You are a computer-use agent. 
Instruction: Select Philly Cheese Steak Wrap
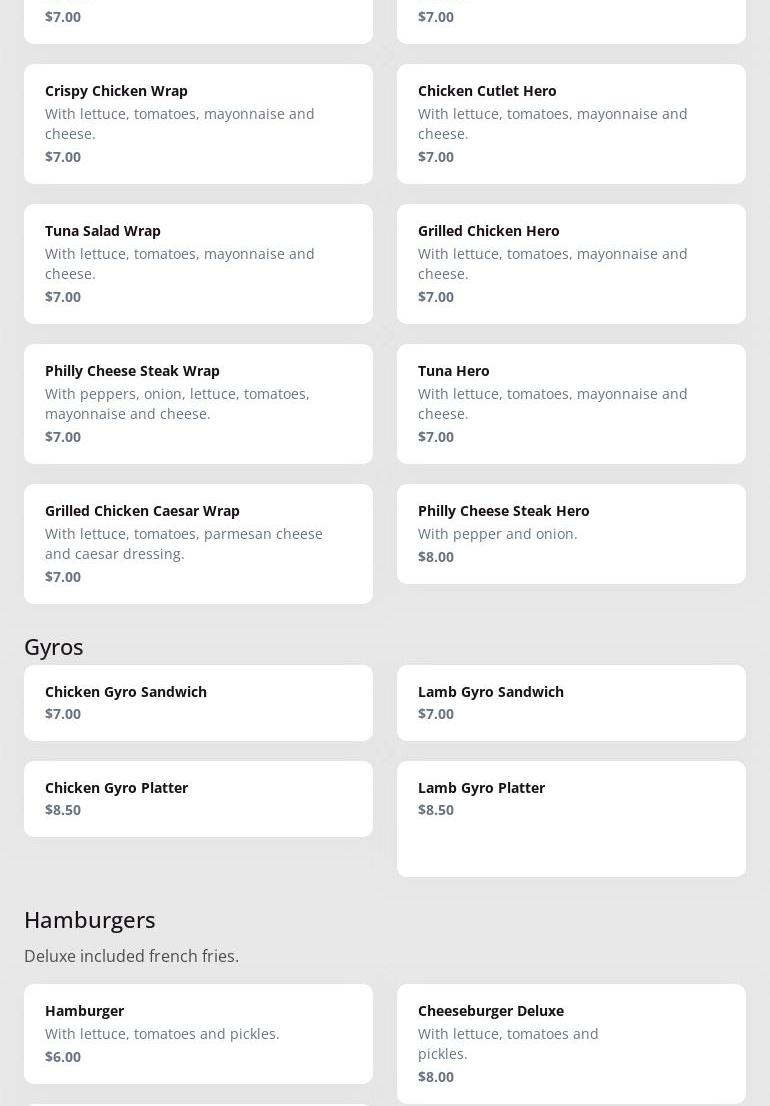[198, 404]
